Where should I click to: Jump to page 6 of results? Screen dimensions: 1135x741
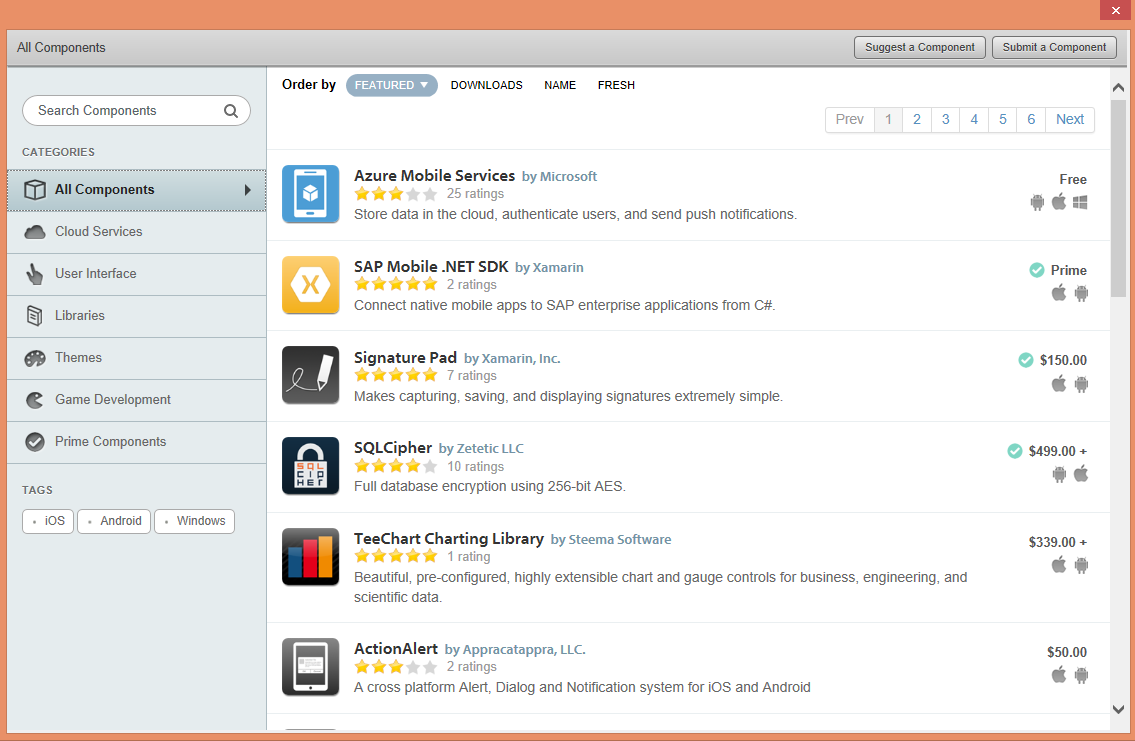tap(1031, 119)
